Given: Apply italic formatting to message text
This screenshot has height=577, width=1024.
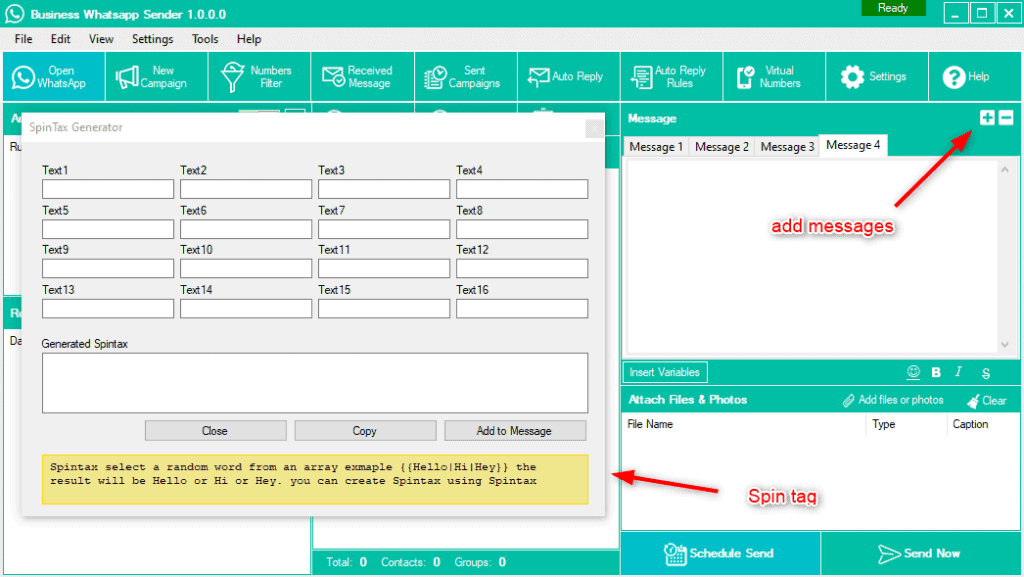Looking at the screenshot, I should (x=959, y=372).
